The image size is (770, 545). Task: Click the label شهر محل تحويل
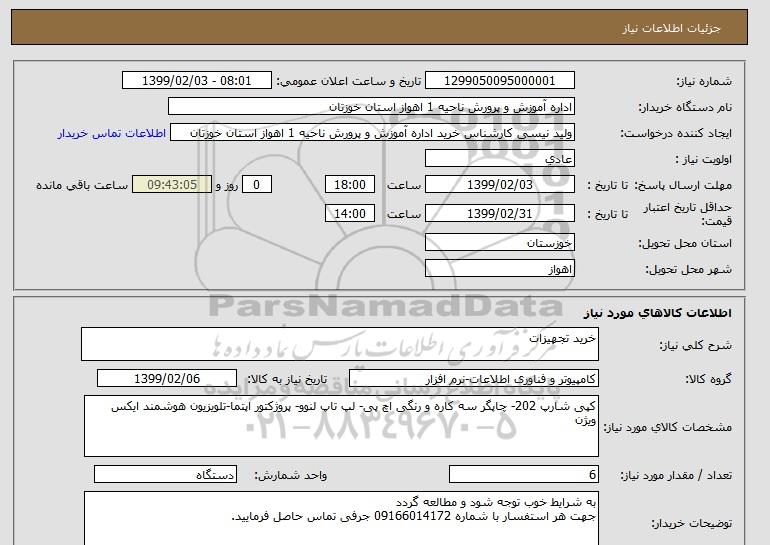(x=688, y=270)
